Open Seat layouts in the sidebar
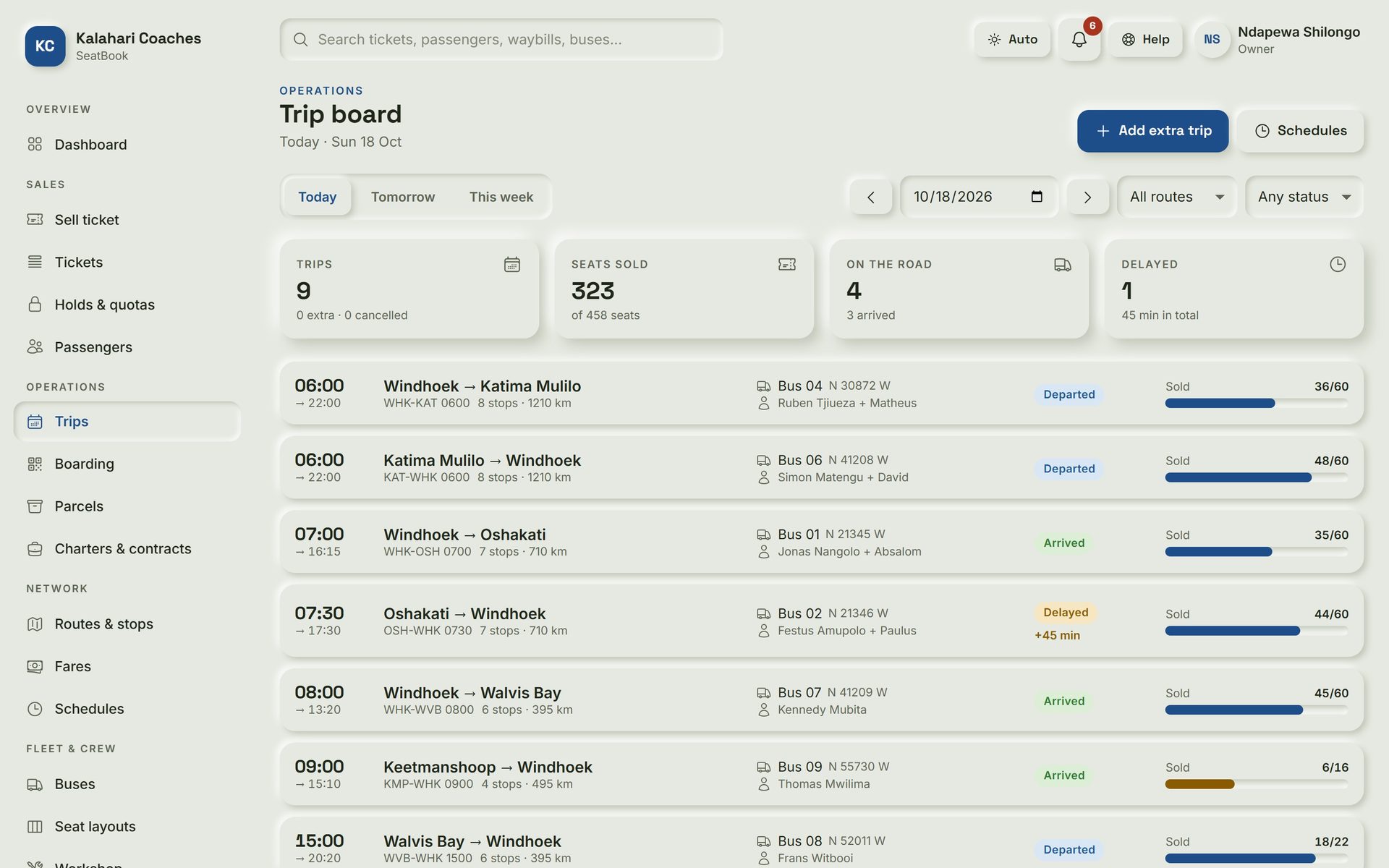 [x=127, y=827]
